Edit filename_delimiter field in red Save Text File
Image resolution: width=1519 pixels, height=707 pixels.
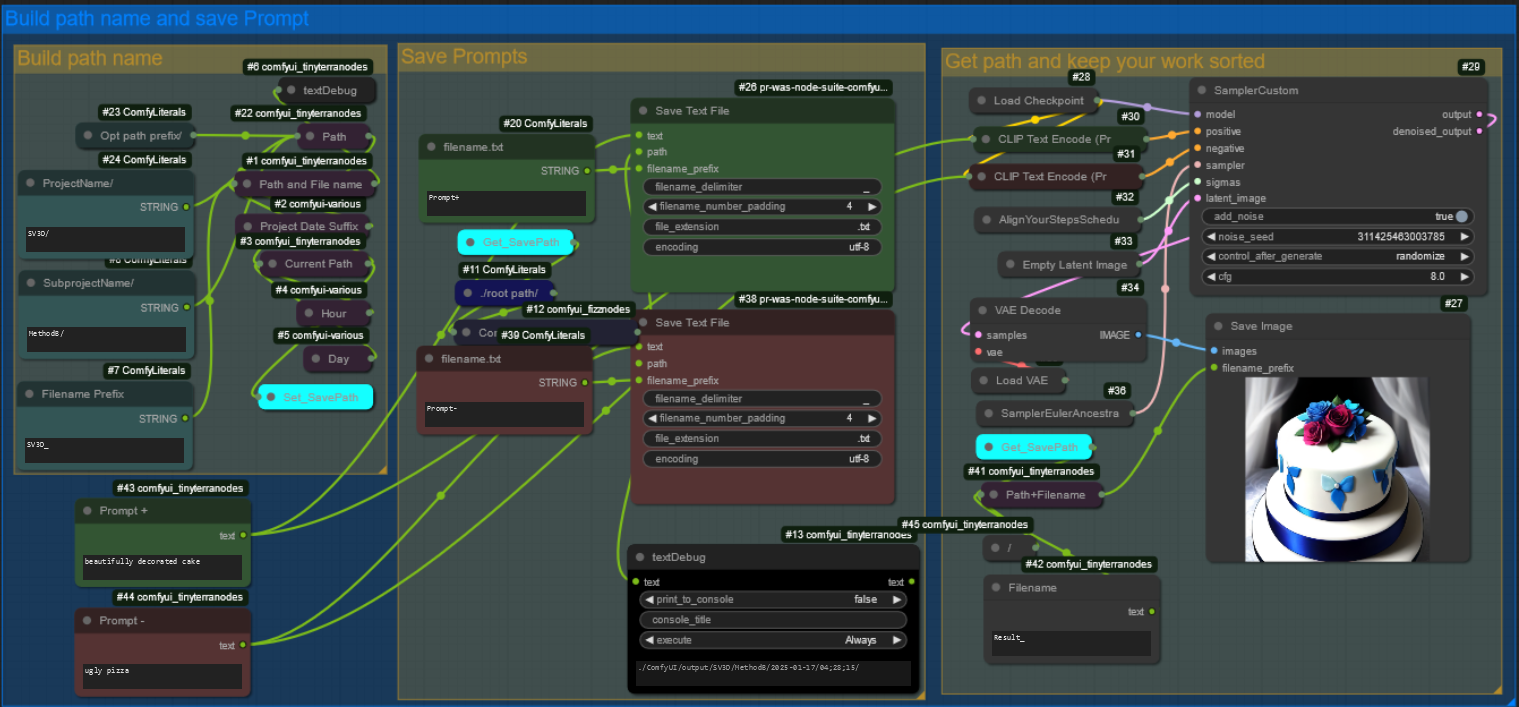tap(762, 399)
